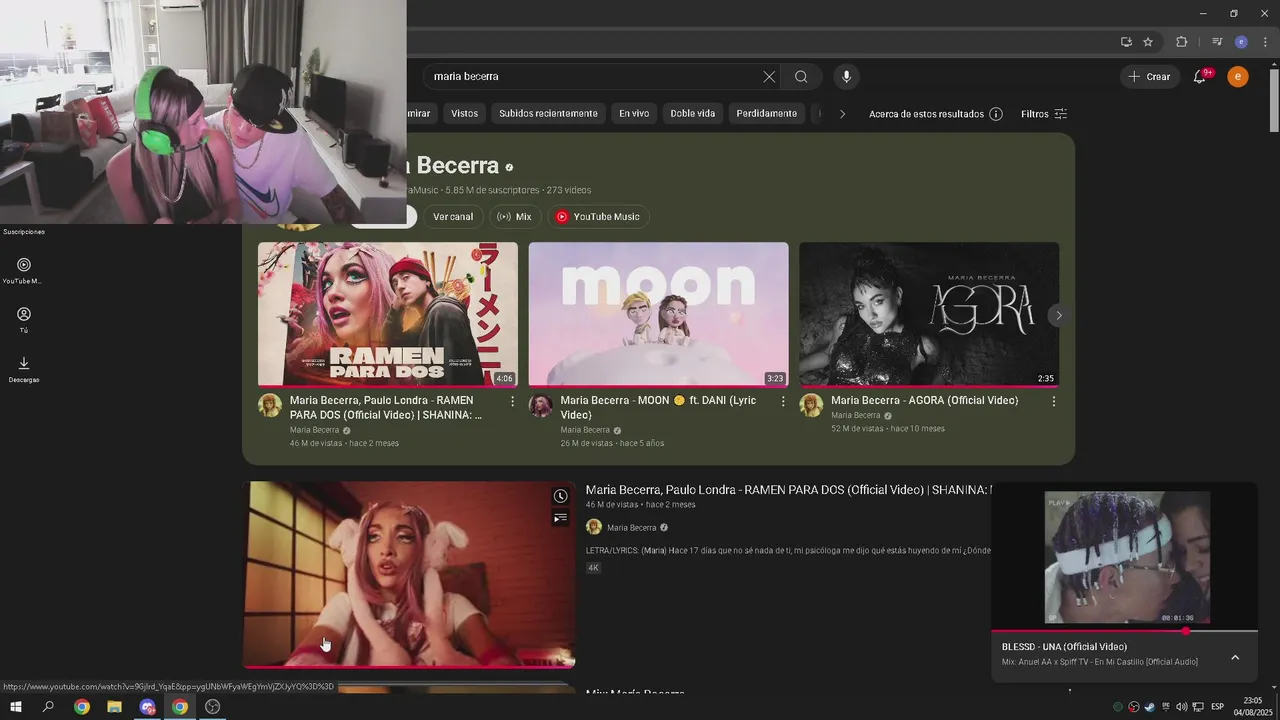Start voice search with the microphone icon
Screen dimensions: 1280x720
point(846,77)
